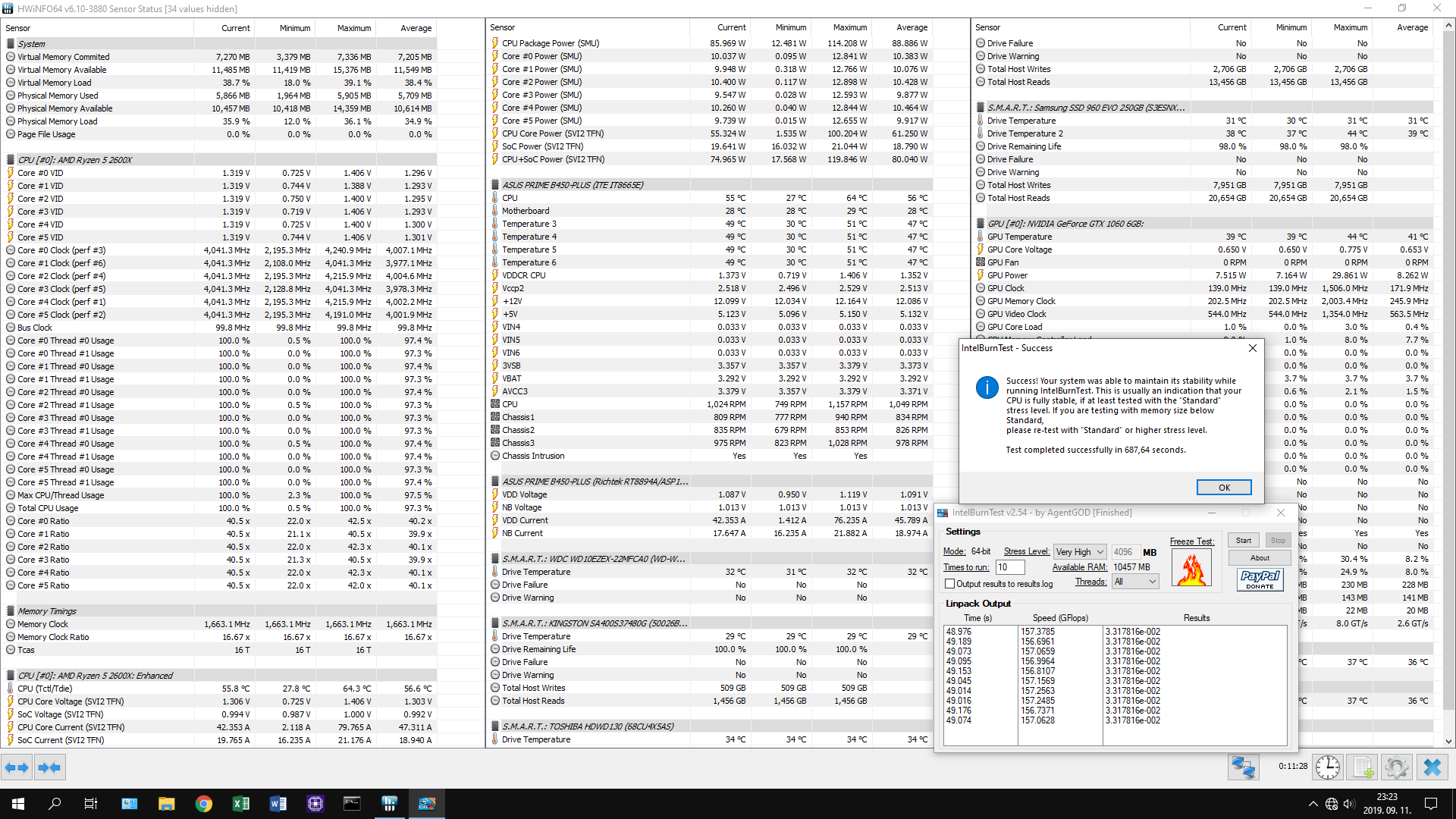Click the Start button in IntelBurnTest
Image resolution: width=1456 pixels, height=819 pixels.
point(1243,541)
